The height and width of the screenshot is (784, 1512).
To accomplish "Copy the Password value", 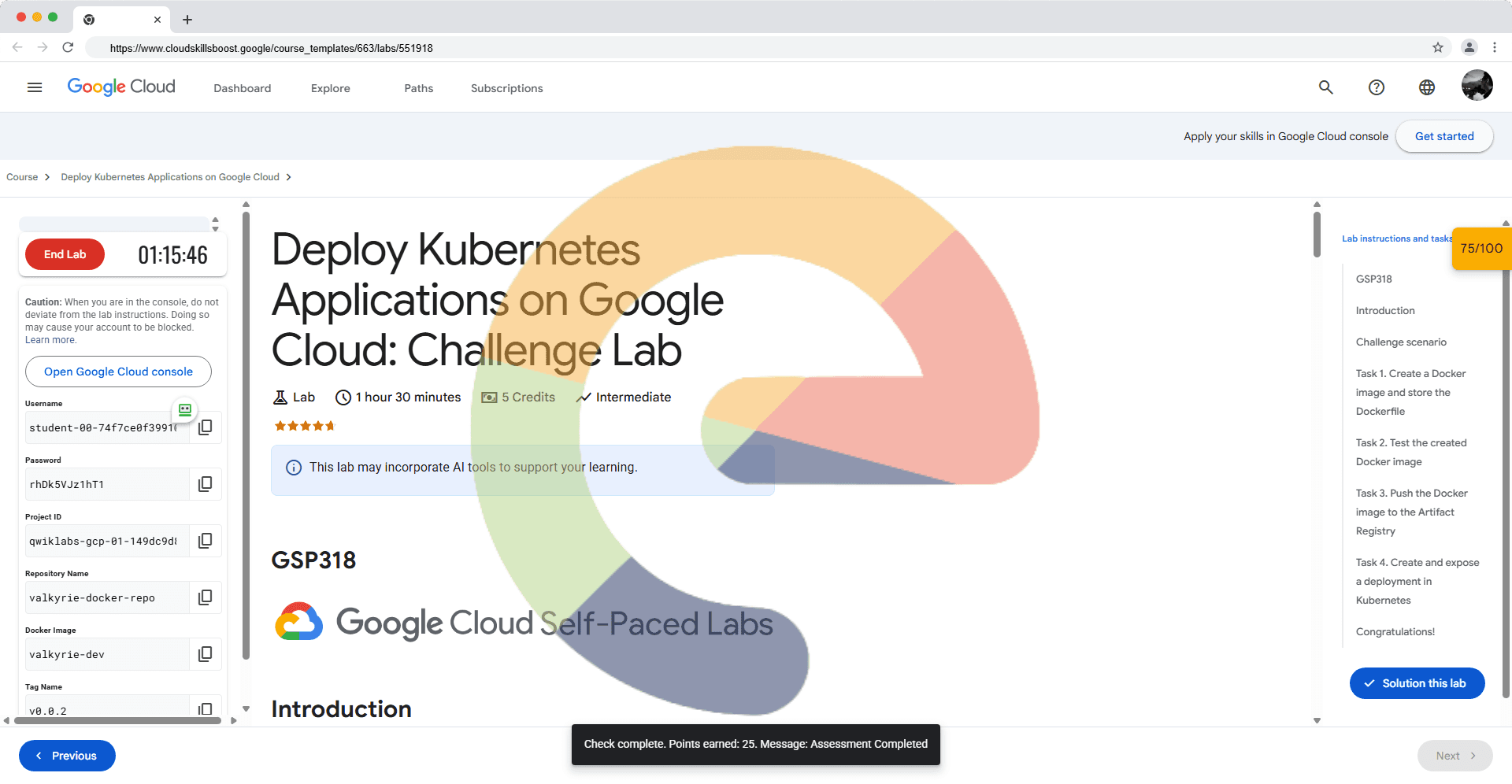I will tap(206, 484).
